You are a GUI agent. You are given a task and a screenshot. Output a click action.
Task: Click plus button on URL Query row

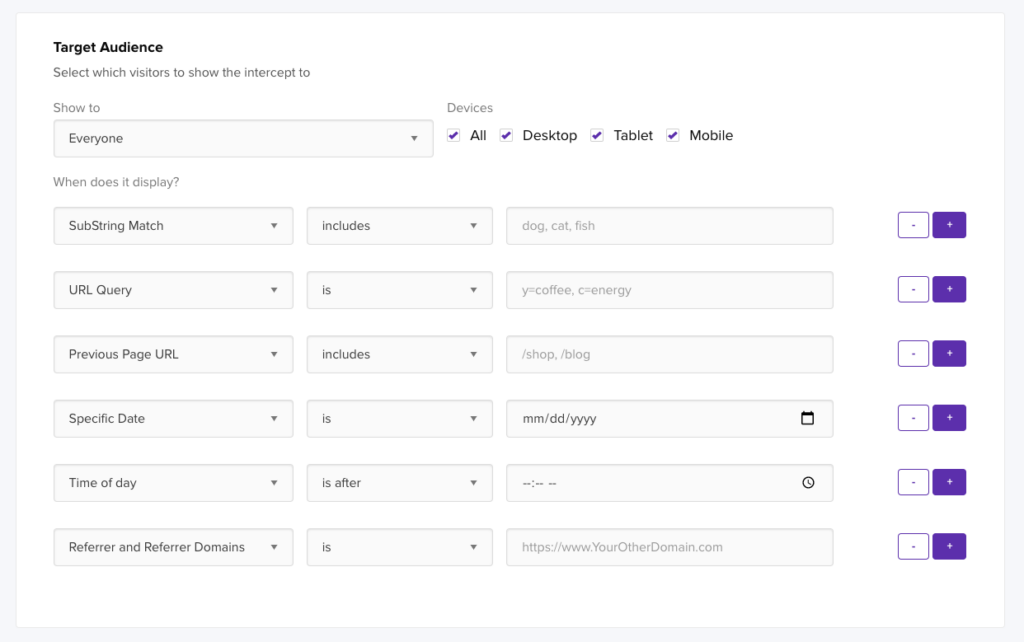coord(949,290)
